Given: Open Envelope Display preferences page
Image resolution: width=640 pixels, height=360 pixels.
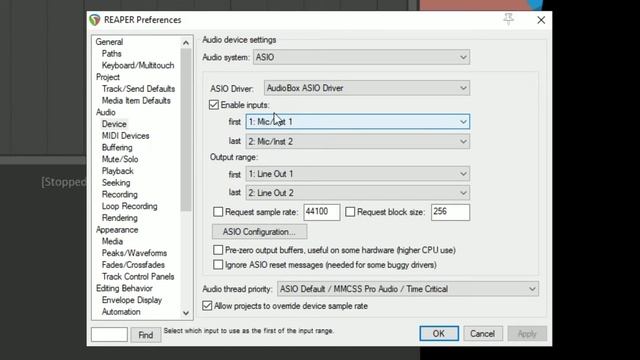Looking at the screenshot, I should 132,300.
